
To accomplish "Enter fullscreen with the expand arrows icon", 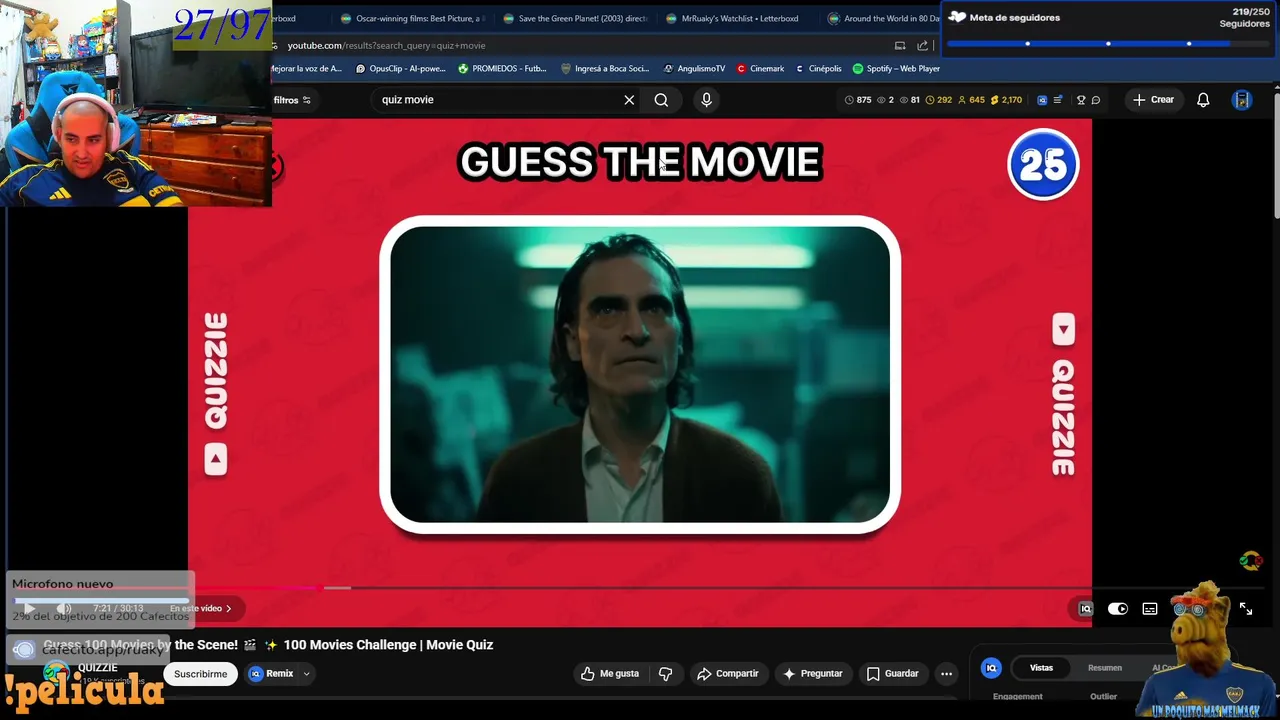I will (x=1246, y=608).
